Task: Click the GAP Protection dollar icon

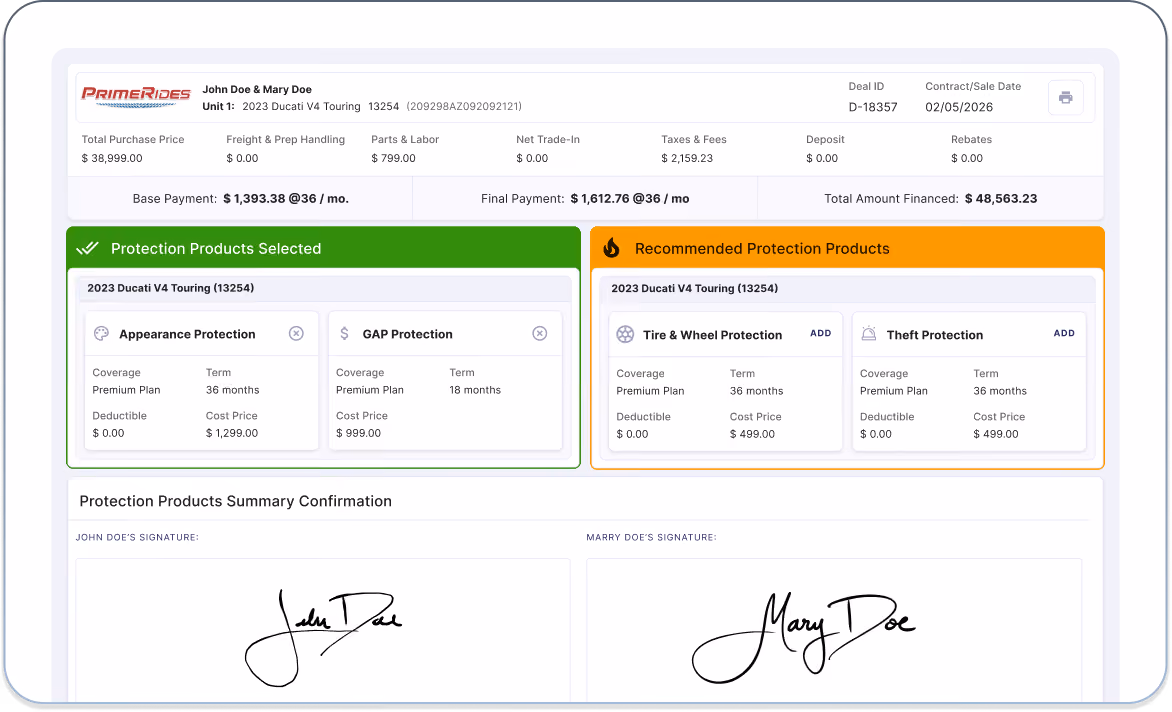Action: [x=345, y=333]
